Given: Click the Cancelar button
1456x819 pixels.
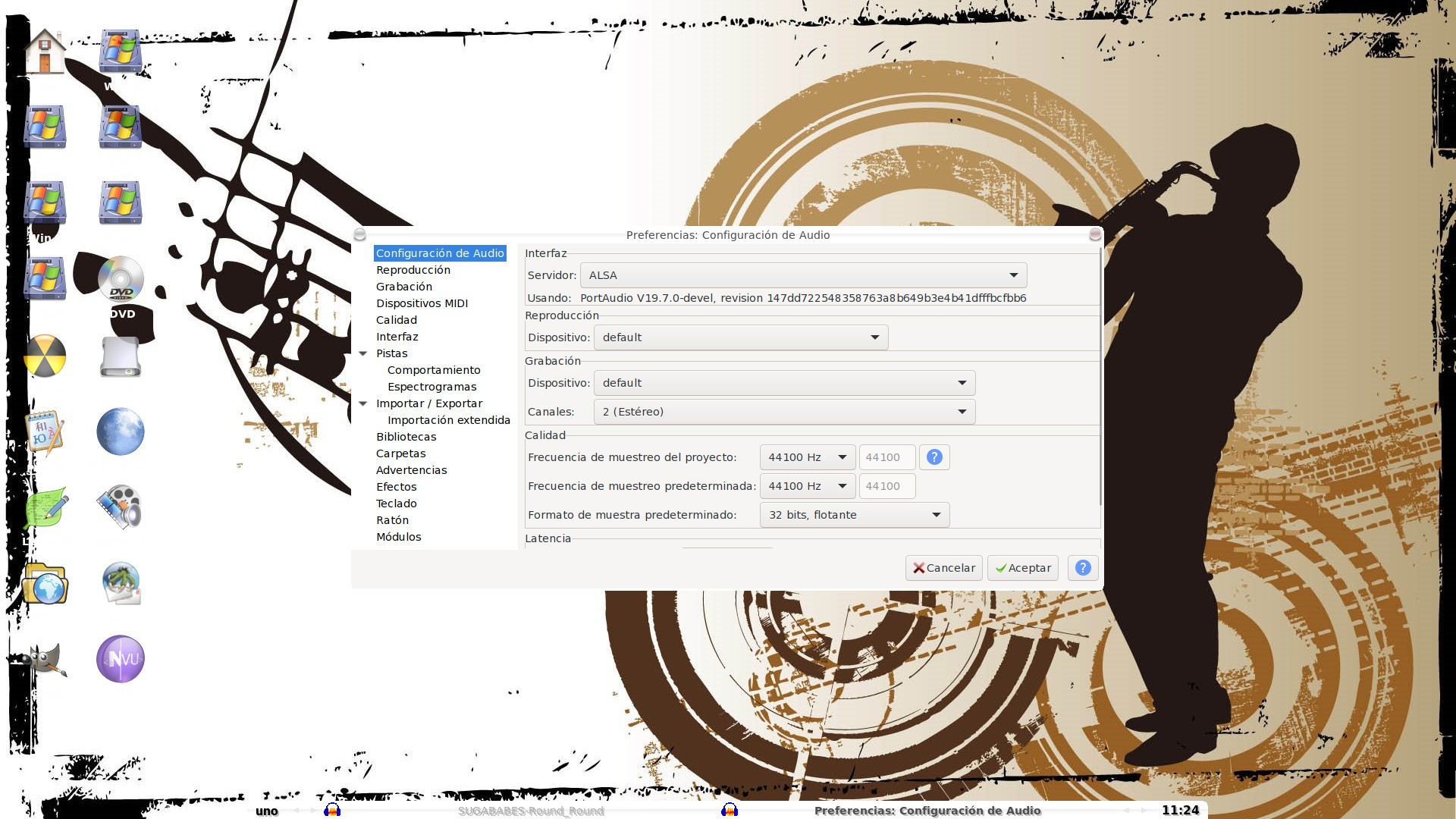Looking at the screenshot, I should coord(943,568).
